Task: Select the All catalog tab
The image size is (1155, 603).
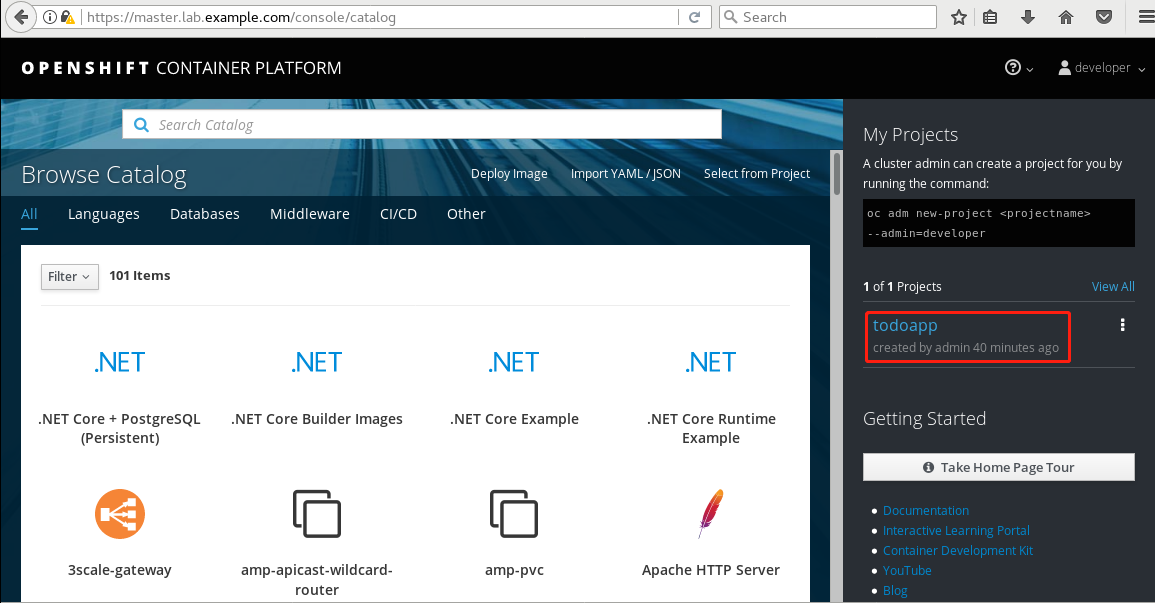Action: 29,214
